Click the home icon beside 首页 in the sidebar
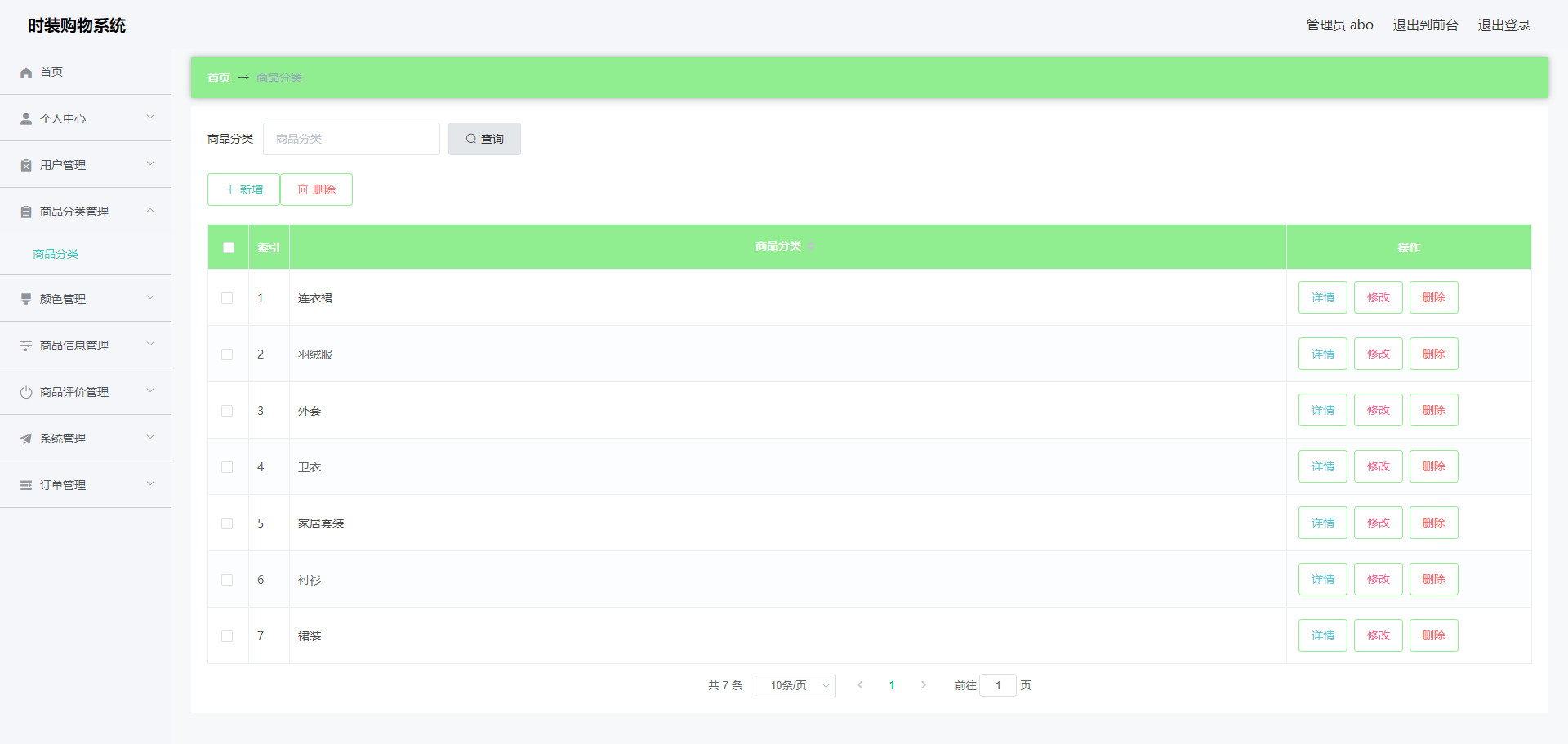 [26, 73]
